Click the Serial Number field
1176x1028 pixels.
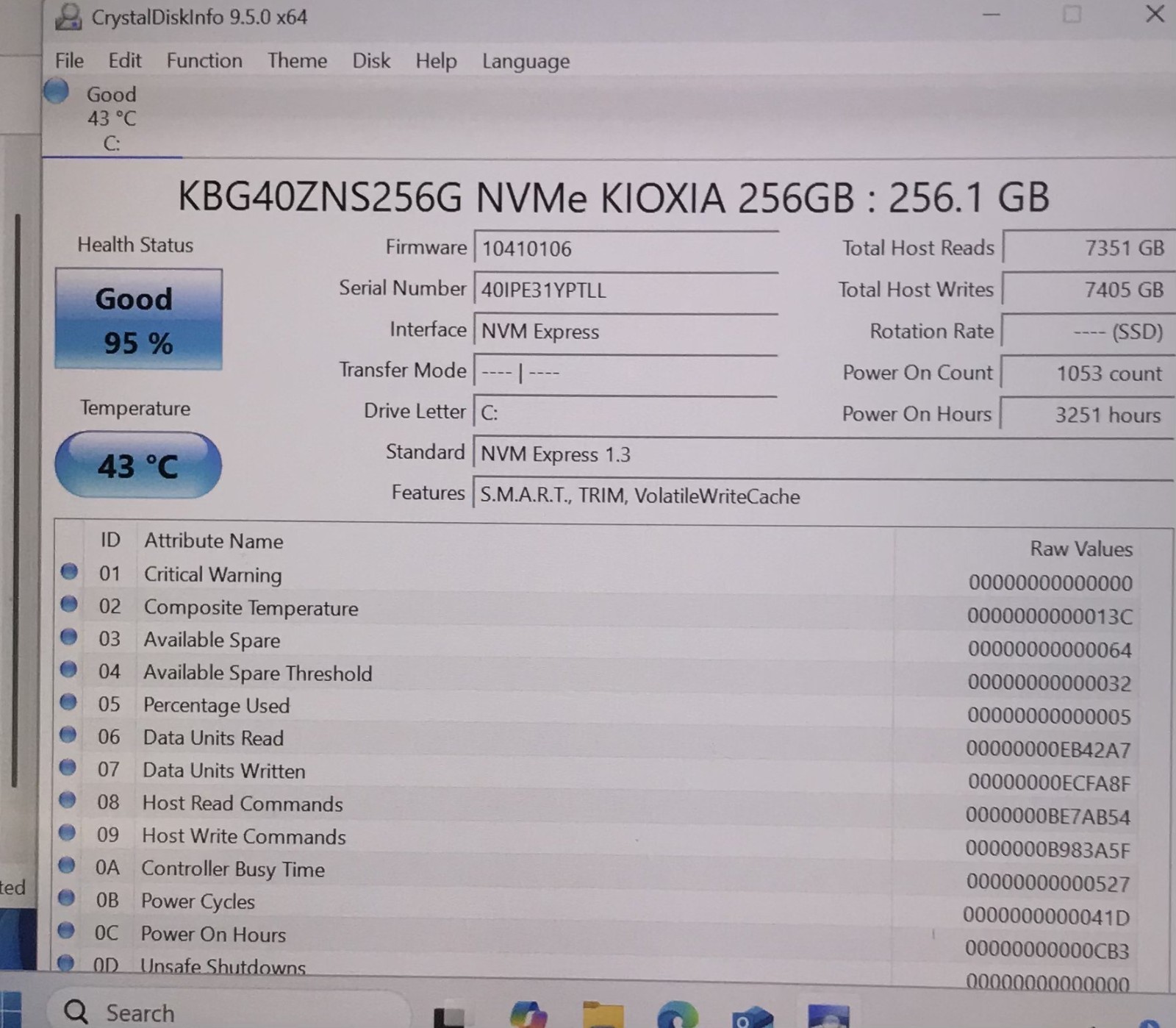coord(626,290)
